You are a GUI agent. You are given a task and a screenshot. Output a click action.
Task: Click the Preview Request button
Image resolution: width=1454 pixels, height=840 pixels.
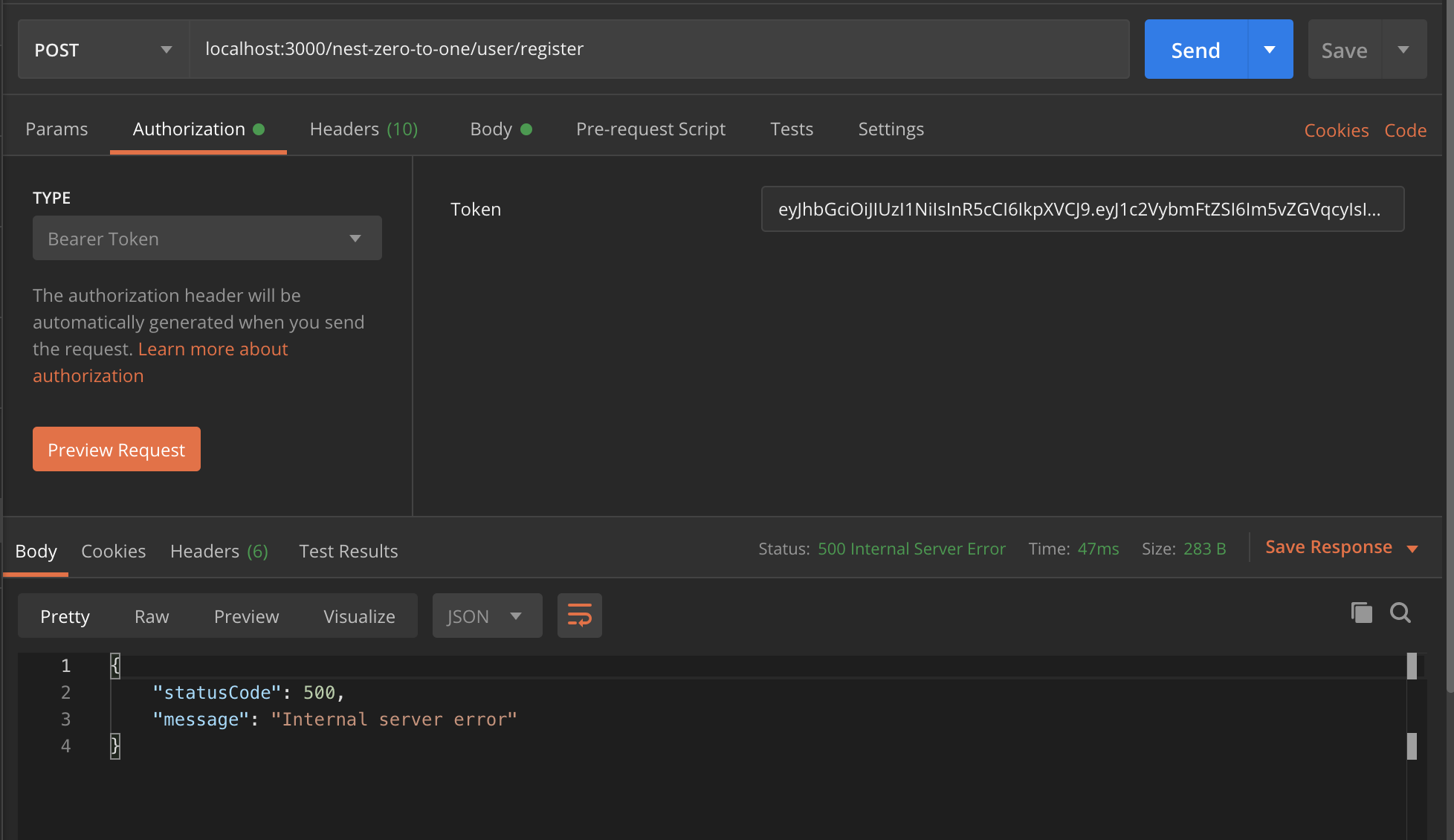click(x=117, y=450)
